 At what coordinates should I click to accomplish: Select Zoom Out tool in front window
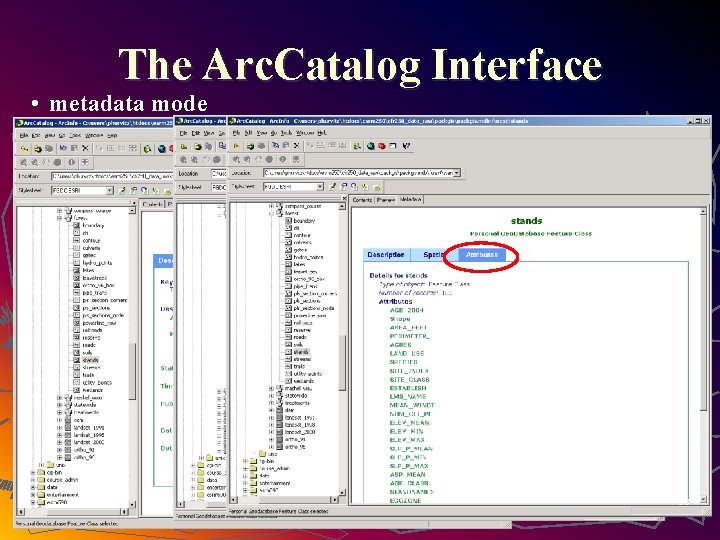247,159
